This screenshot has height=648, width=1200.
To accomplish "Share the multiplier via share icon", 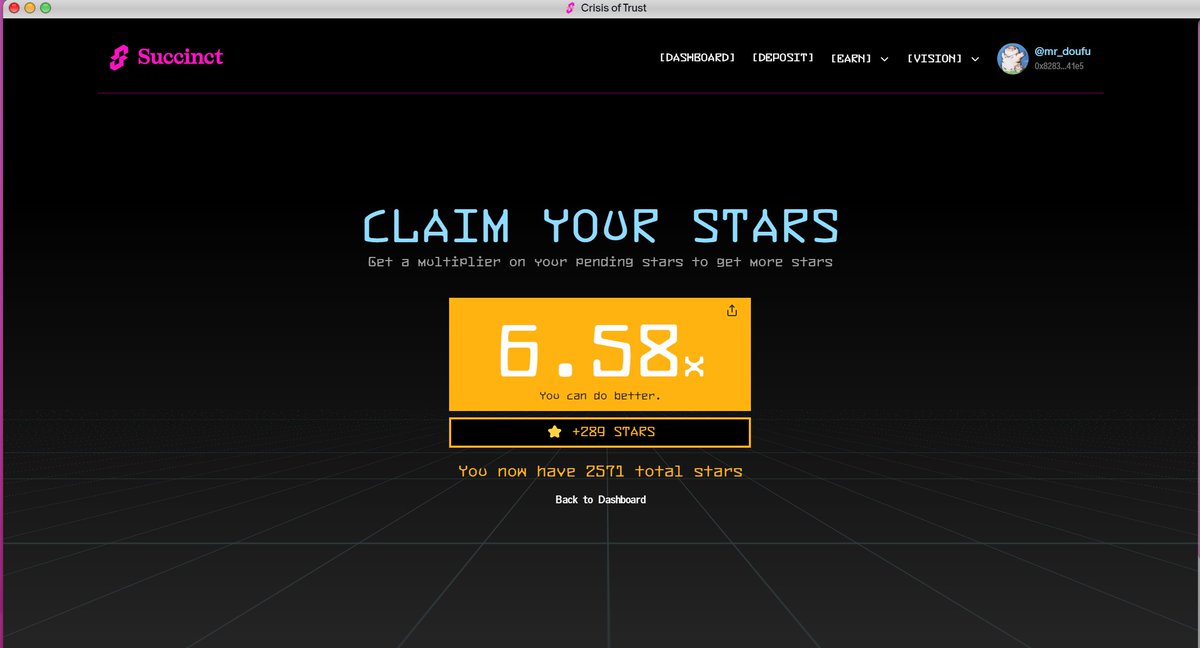I will point(732,311).
